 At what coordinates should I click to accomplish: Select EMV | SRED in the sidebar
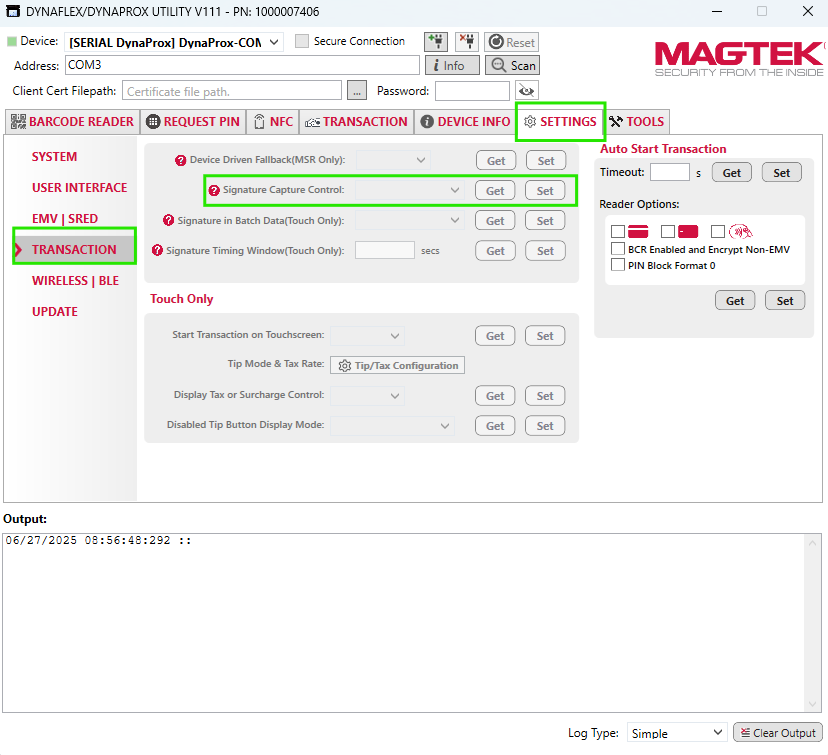(x=64, y=219)
